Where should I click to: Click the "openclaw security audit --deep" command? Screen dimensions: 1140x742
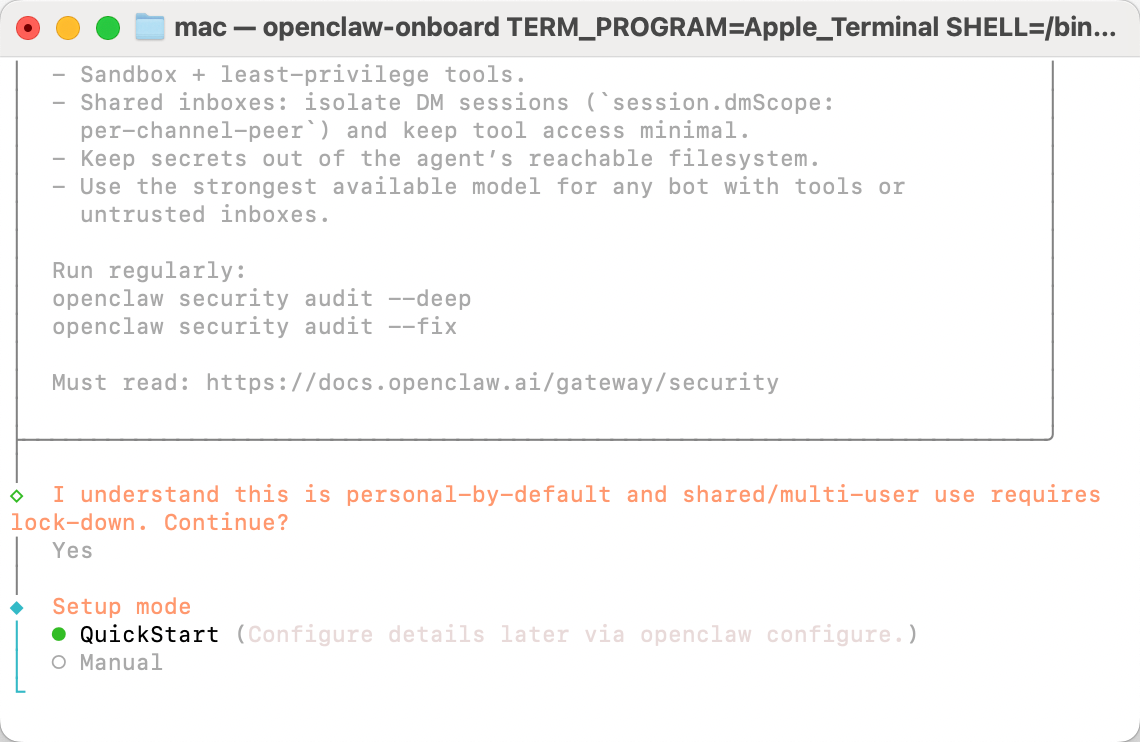(261, 298)
